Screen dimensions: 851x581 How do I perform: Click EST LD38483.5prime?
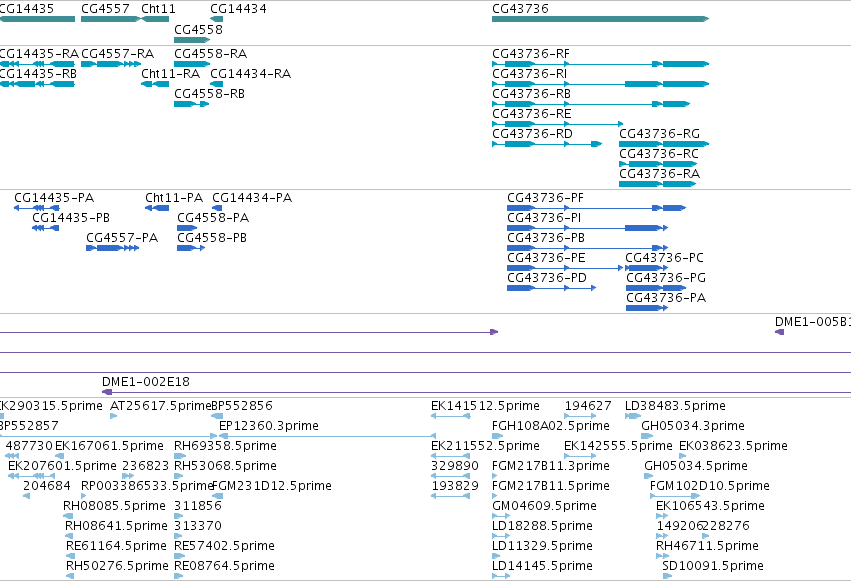click(x=633, y=416)
